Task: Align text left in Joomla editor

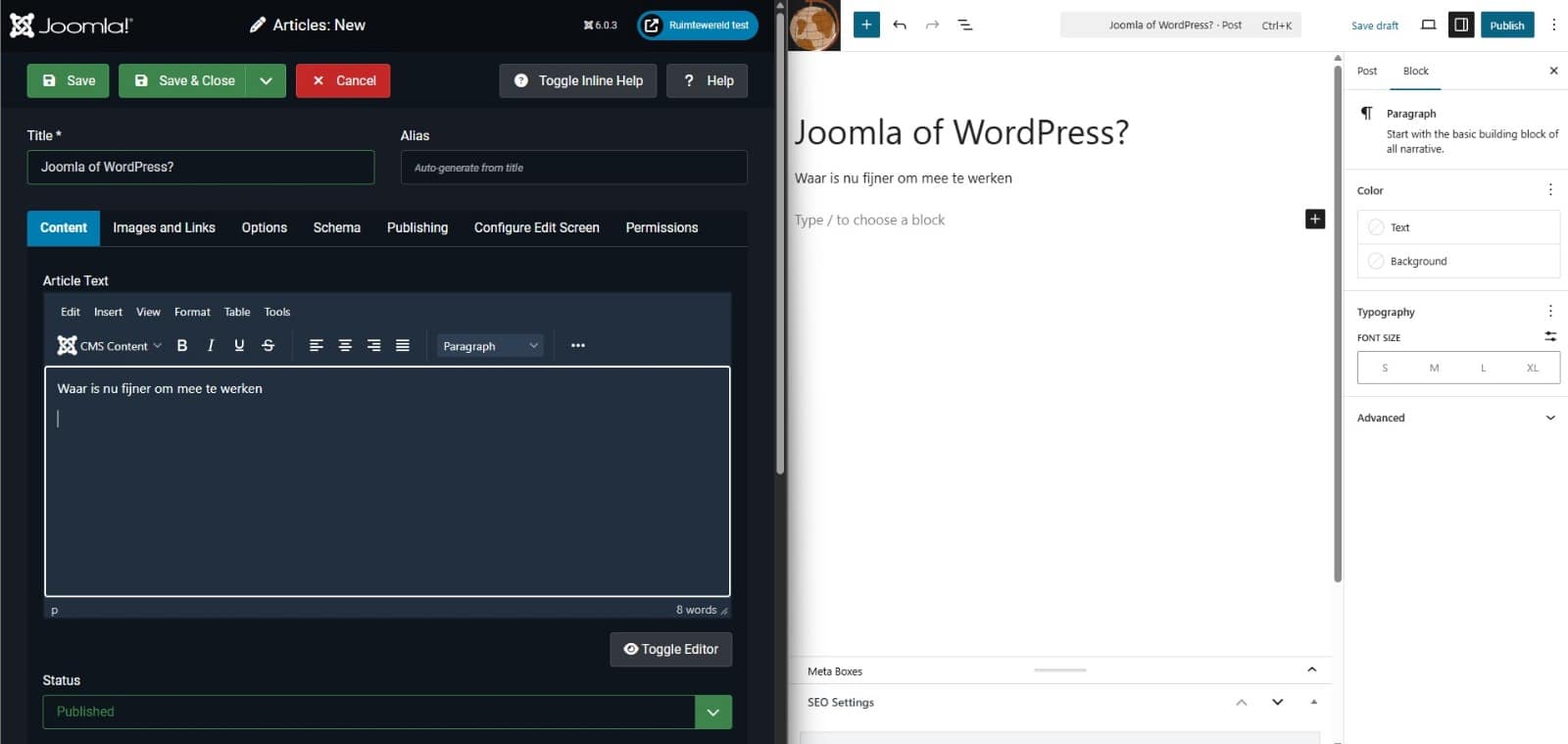Action: (317, 345)
